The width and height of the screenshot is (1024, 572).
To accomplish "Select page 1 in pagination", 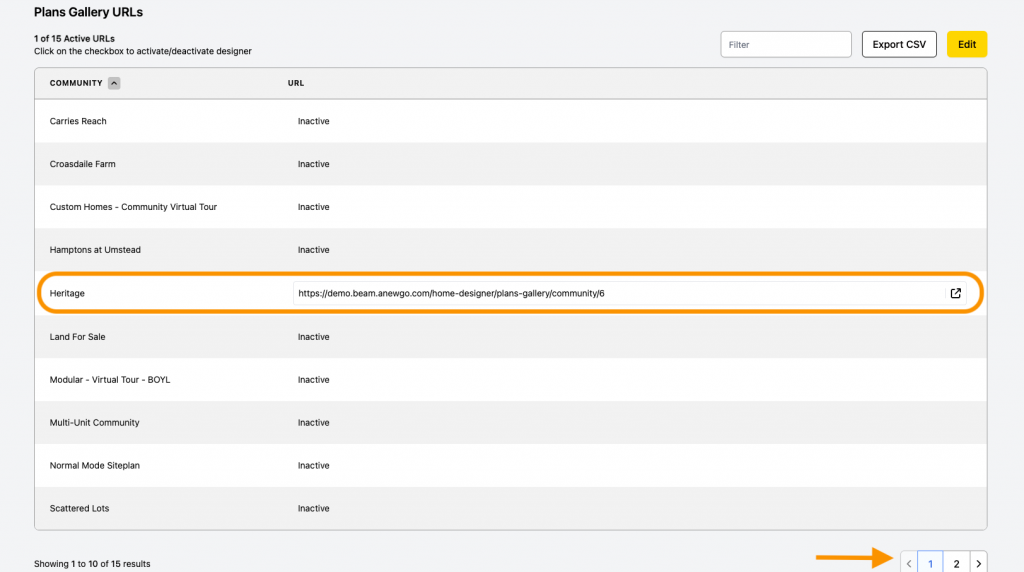I will [x=930, y=564].
